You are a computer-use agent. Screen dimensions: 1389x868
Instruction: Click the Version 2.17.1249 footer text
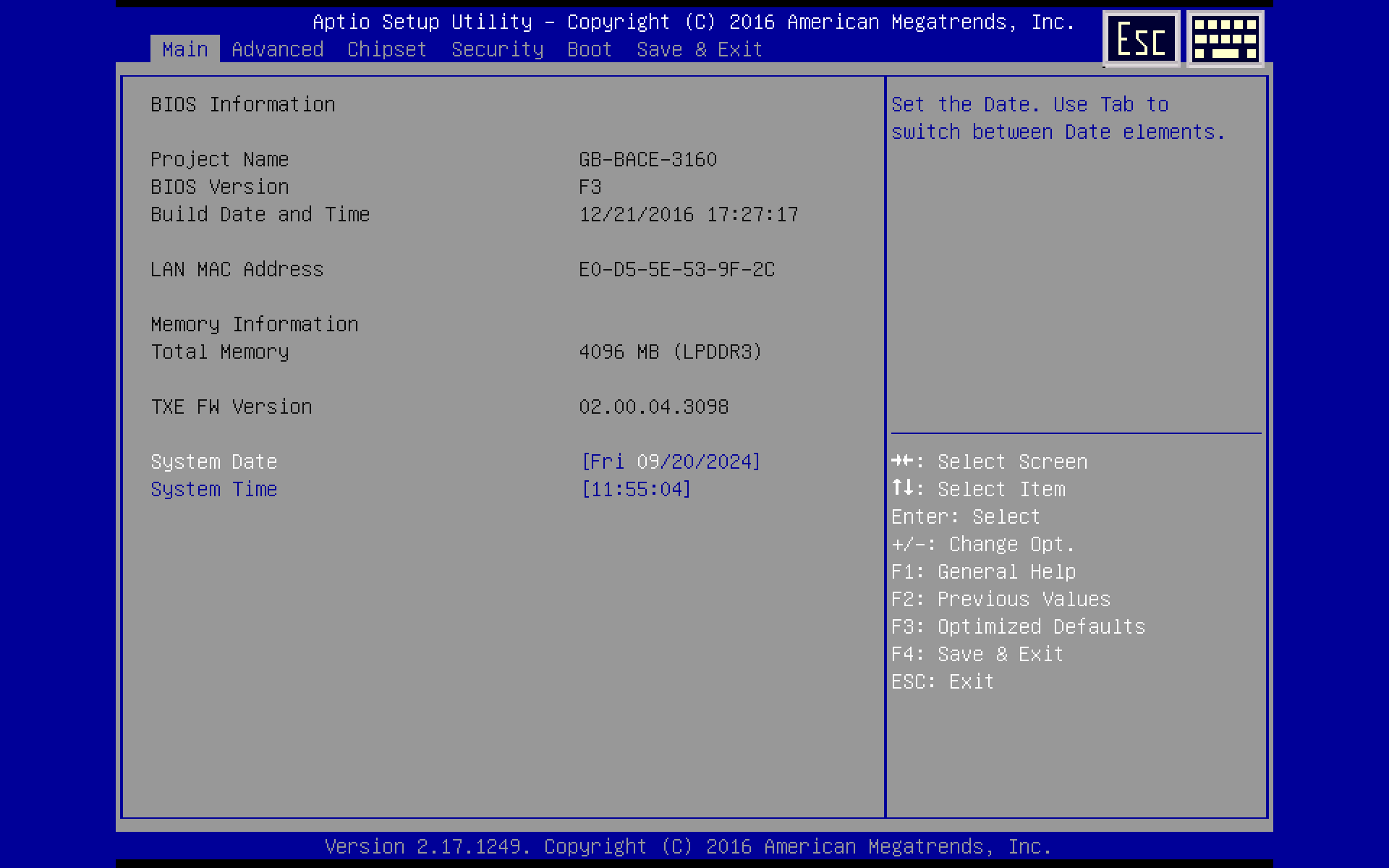pos(688,846)
